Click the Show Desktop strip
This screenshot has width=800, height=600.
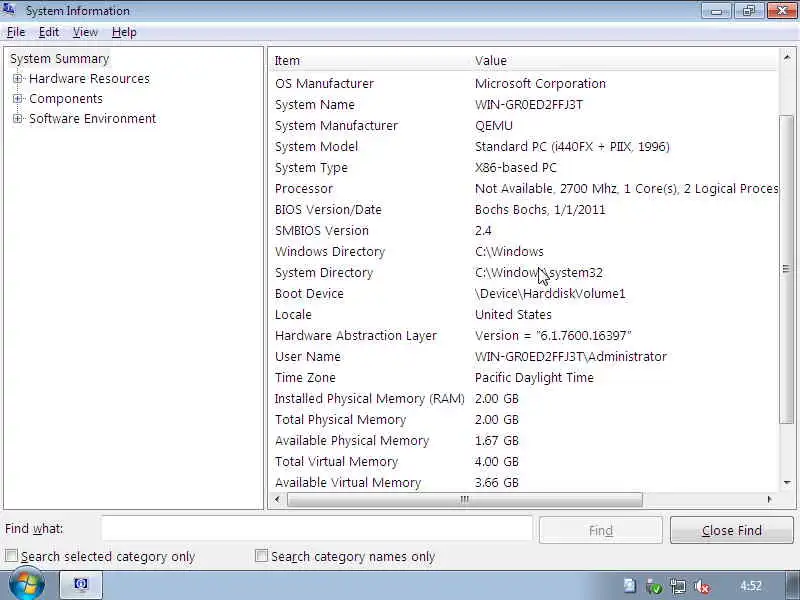click(792, 585)
